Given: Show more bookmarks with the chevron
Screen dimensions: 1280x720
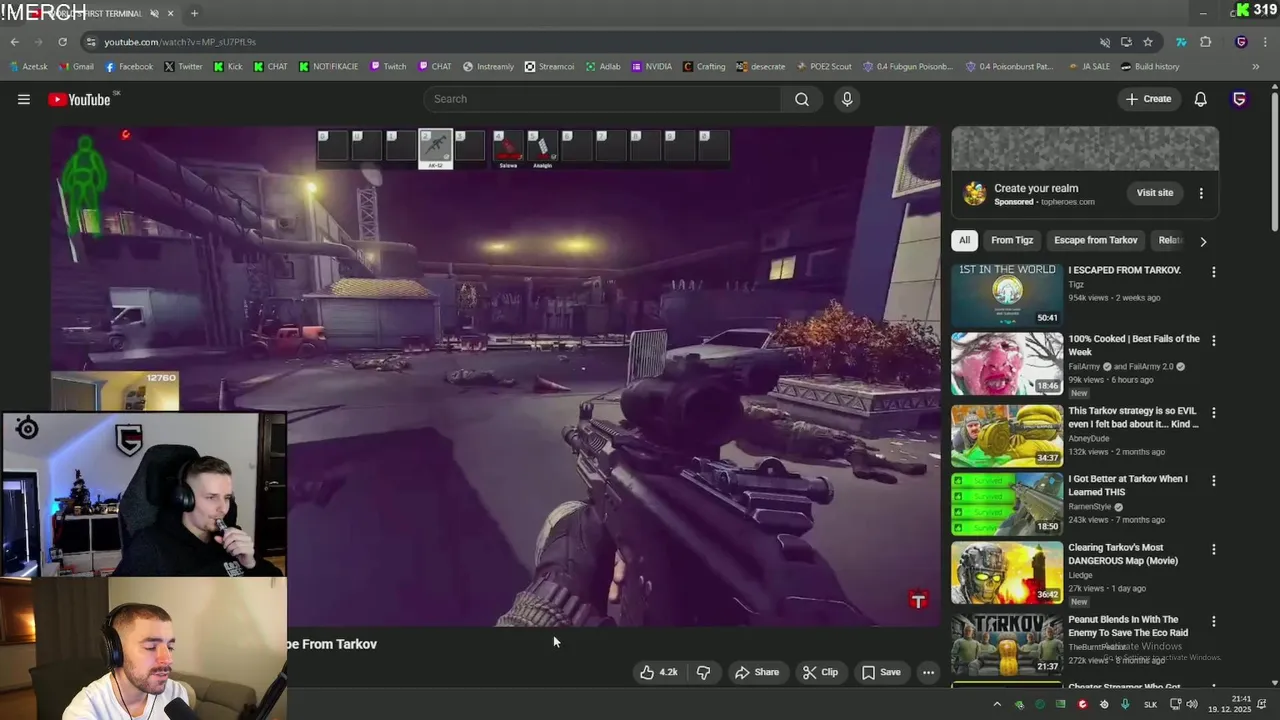Looking at the screenshot, I should click(1256, 67).
